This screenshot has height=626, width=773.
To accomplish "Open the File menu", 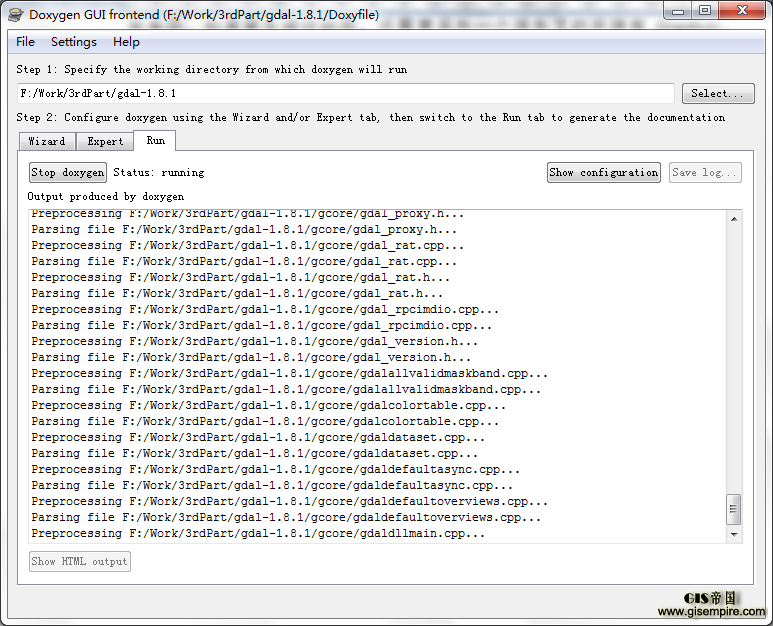I will (25, 42).
